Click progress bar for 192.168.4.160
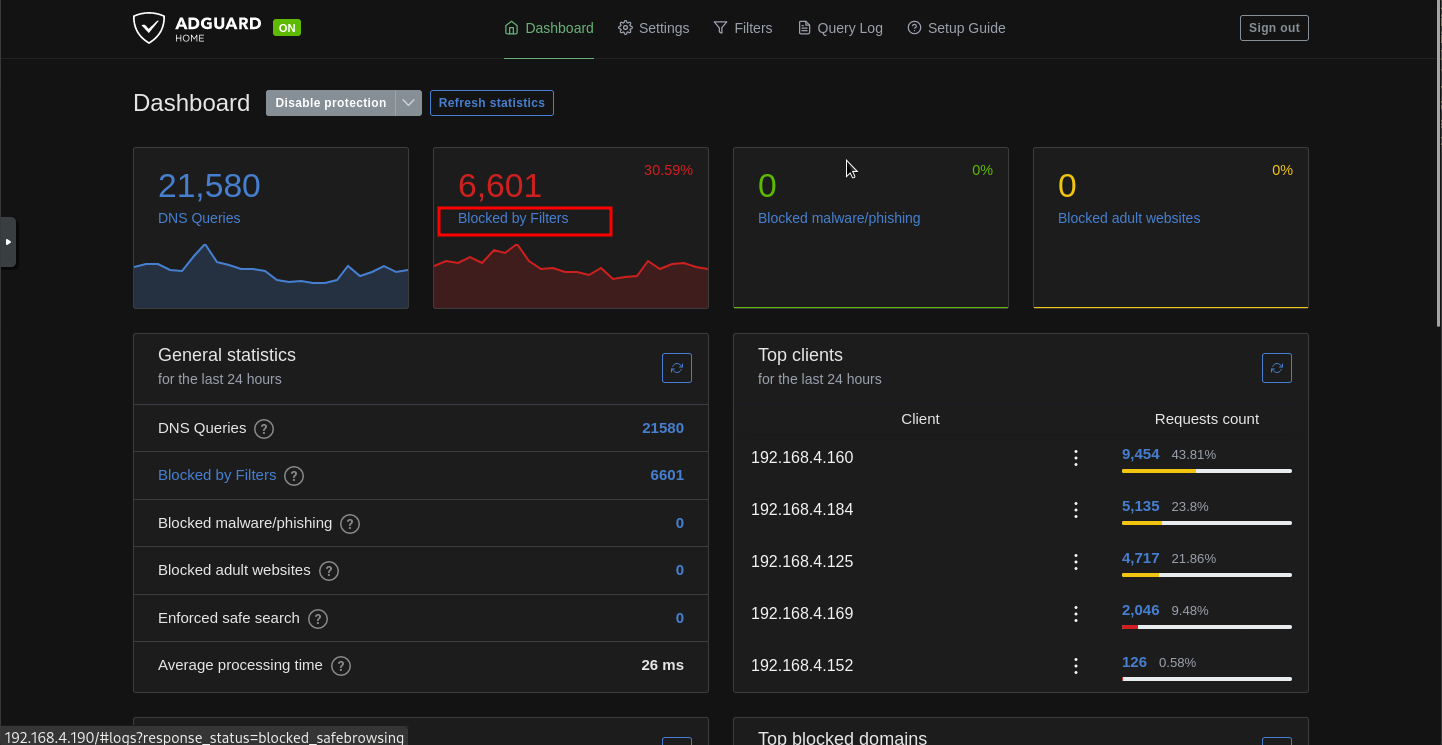Viewport: 1442px width, 745px height. (1207, 471)
